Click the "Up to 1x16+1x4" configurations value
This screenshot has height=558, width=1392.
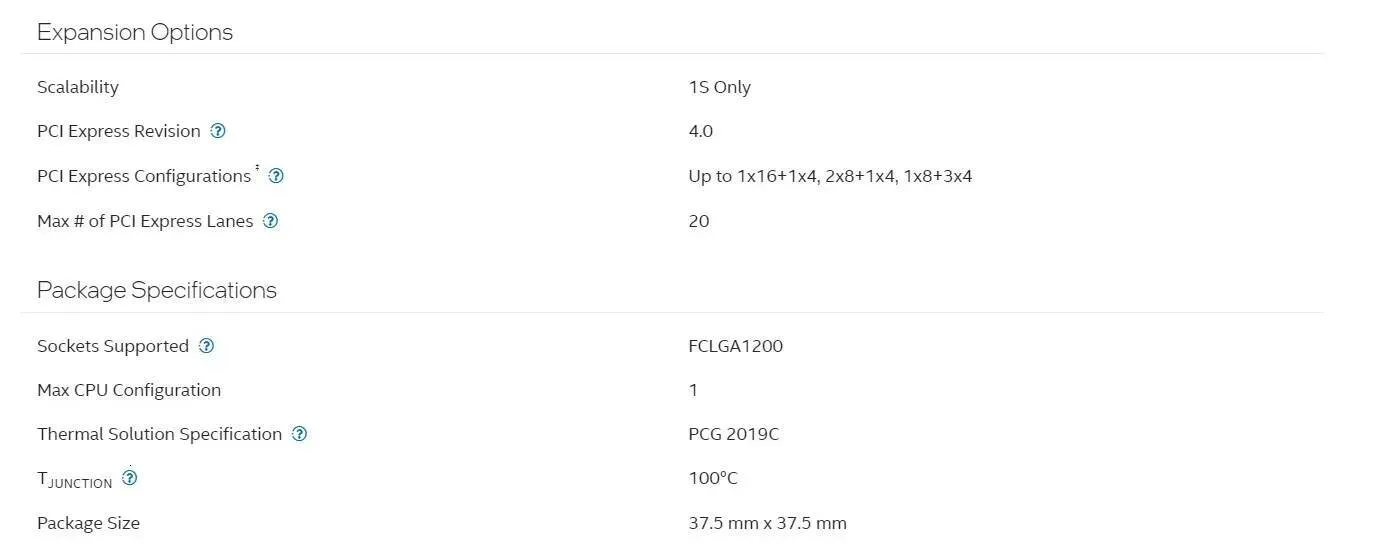pos(829,176)
